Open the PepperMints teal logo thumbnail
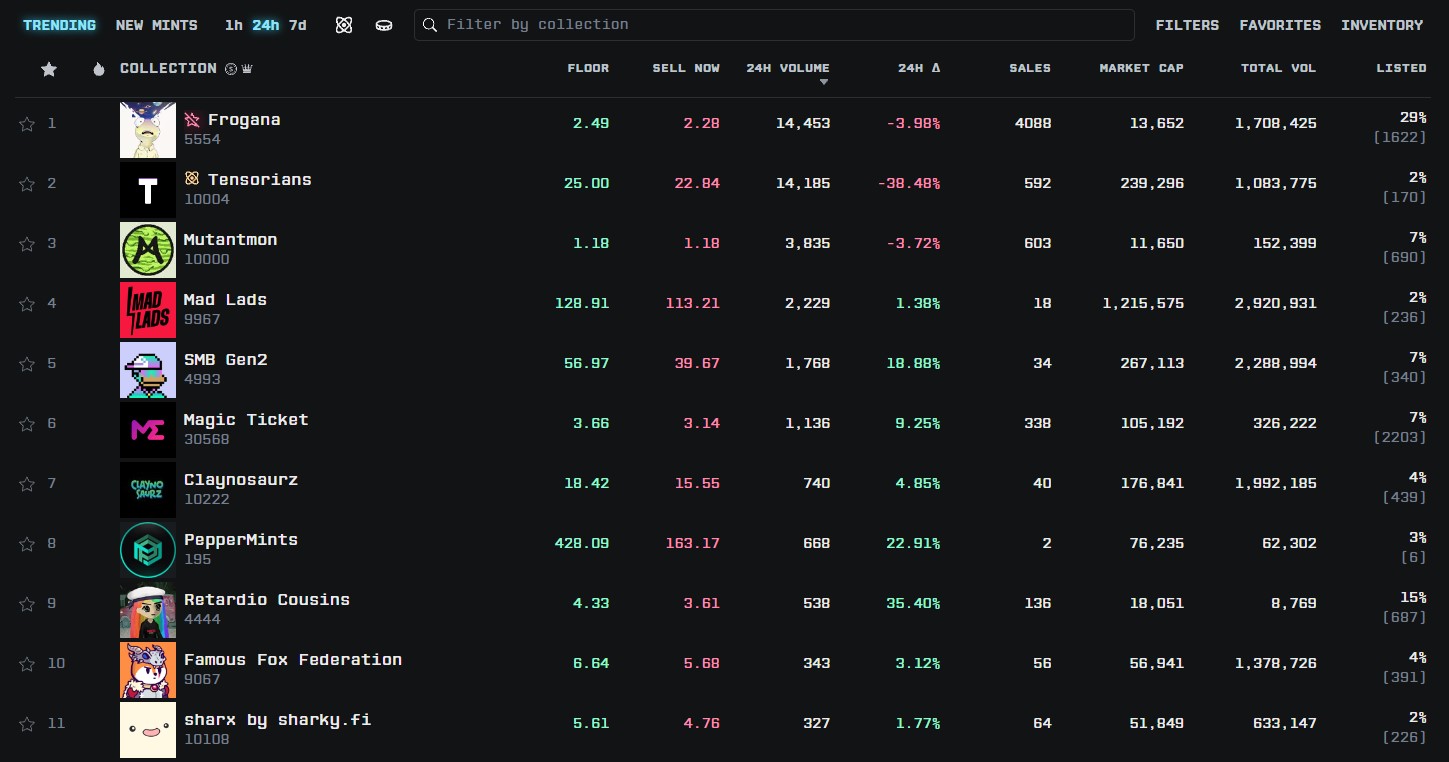The height and width of the screenshot is (762, 1449). pos(148,550)
